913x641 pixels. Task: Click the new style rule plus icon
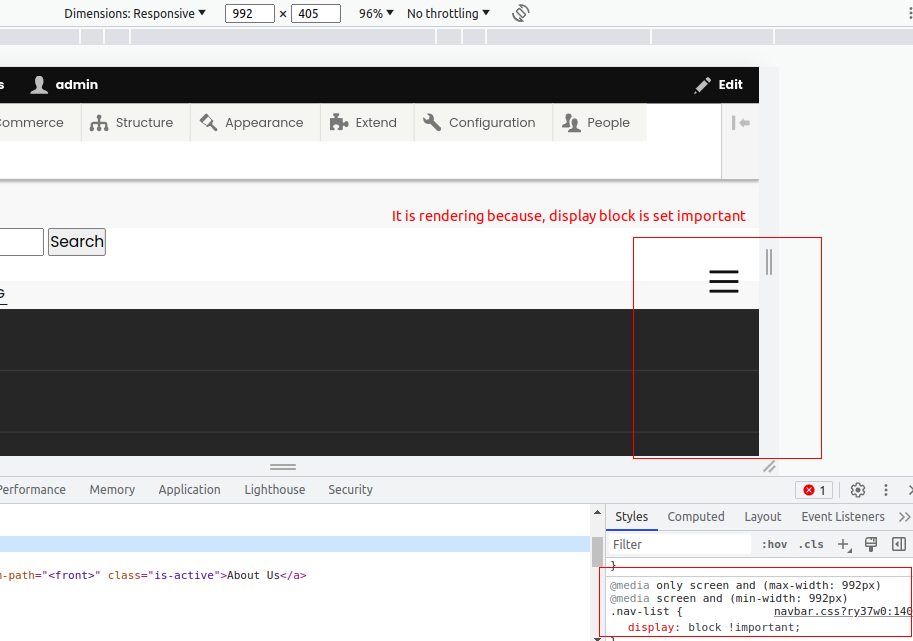click(844, 545)
